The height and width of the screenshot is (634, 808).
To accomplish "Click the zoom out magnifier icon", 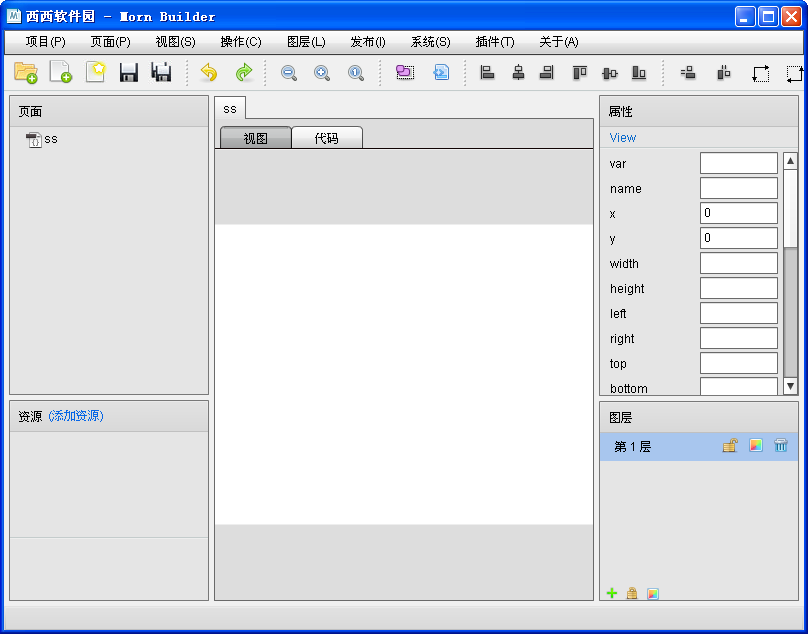I will (289, 73).
